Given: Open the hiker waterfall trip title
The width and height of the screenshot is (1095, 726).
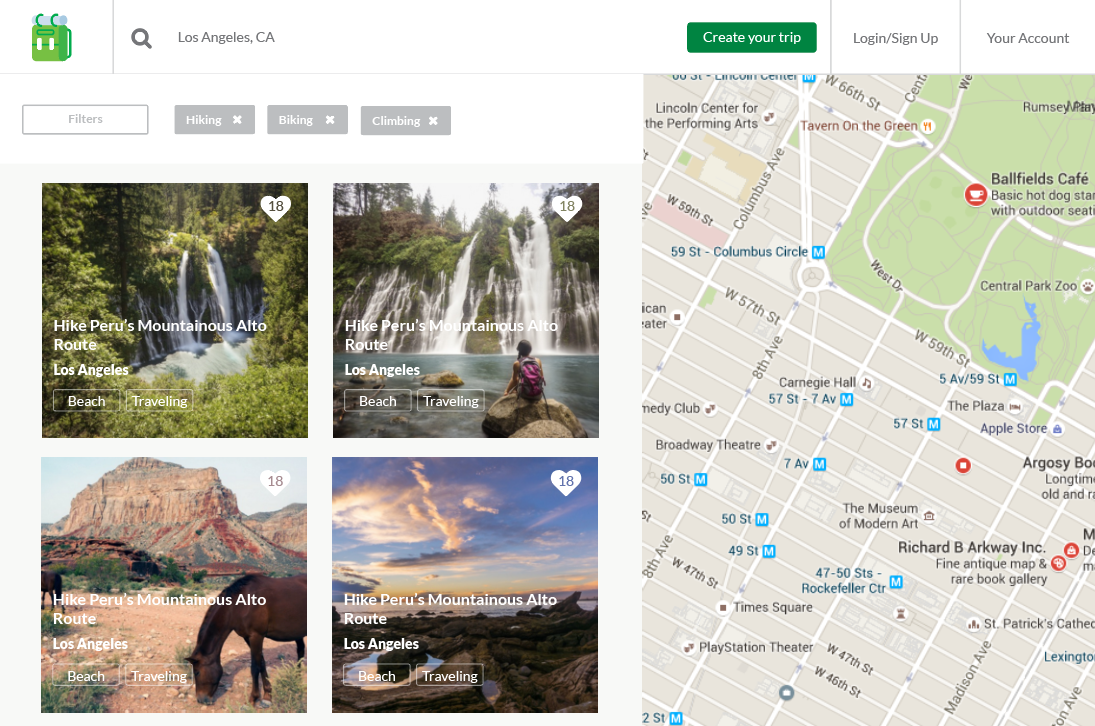Looking at the screenshot, I should click(451, 335).
